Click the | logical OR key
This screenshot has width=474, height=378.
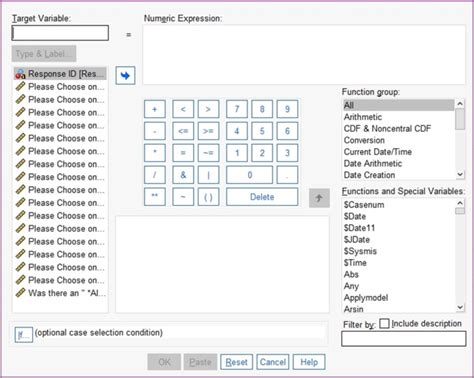[208, 175]
